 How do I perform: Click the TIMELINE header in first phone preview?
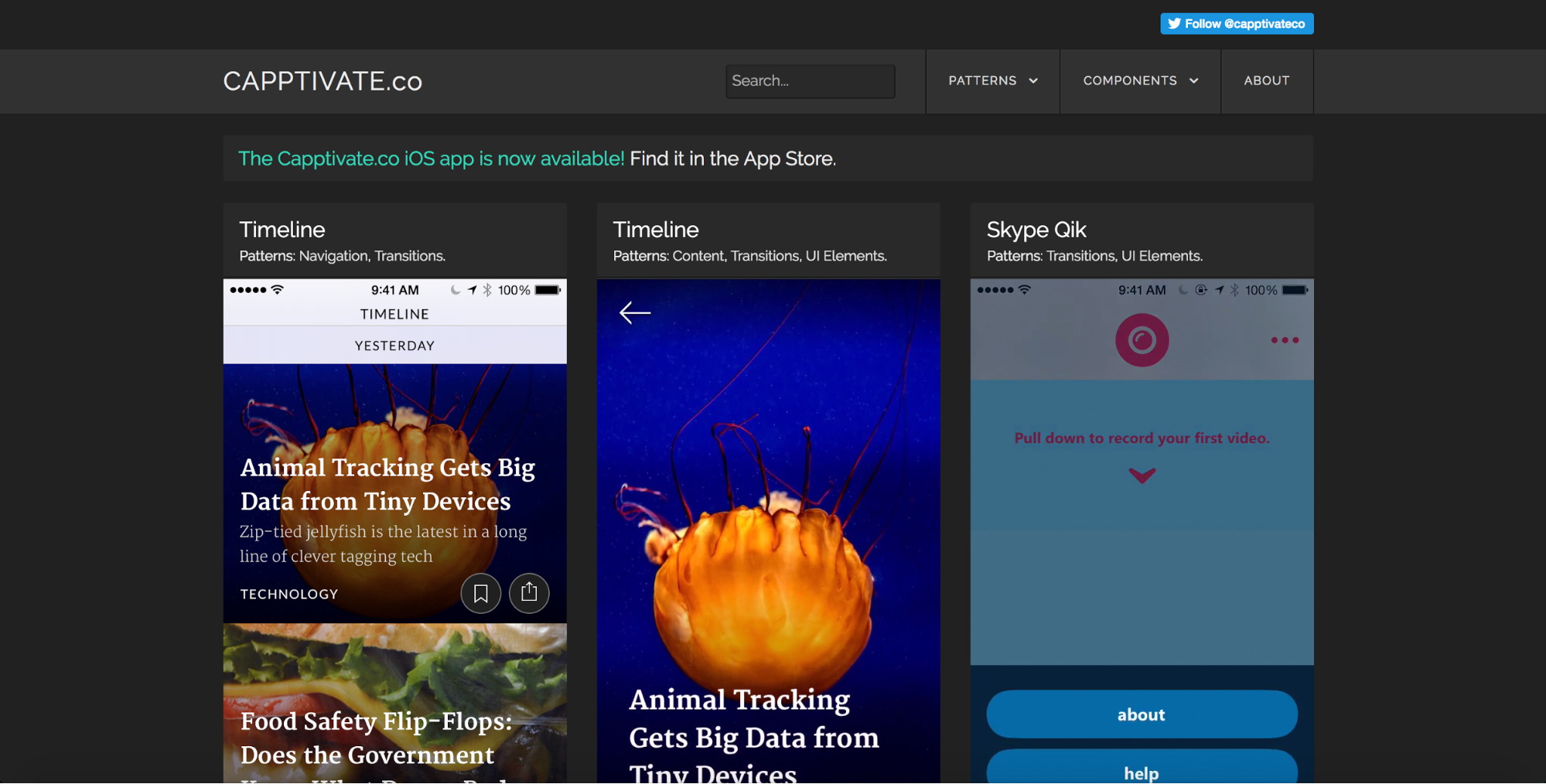[x=394, y=314]
